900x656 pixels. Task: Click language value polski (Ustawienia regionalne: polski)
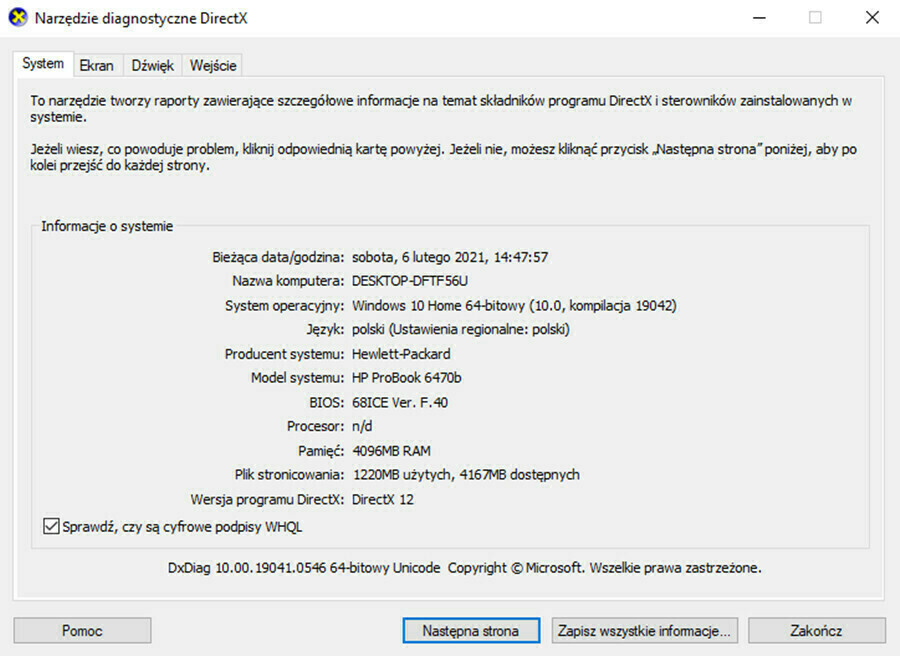click(x=461, y=329)
